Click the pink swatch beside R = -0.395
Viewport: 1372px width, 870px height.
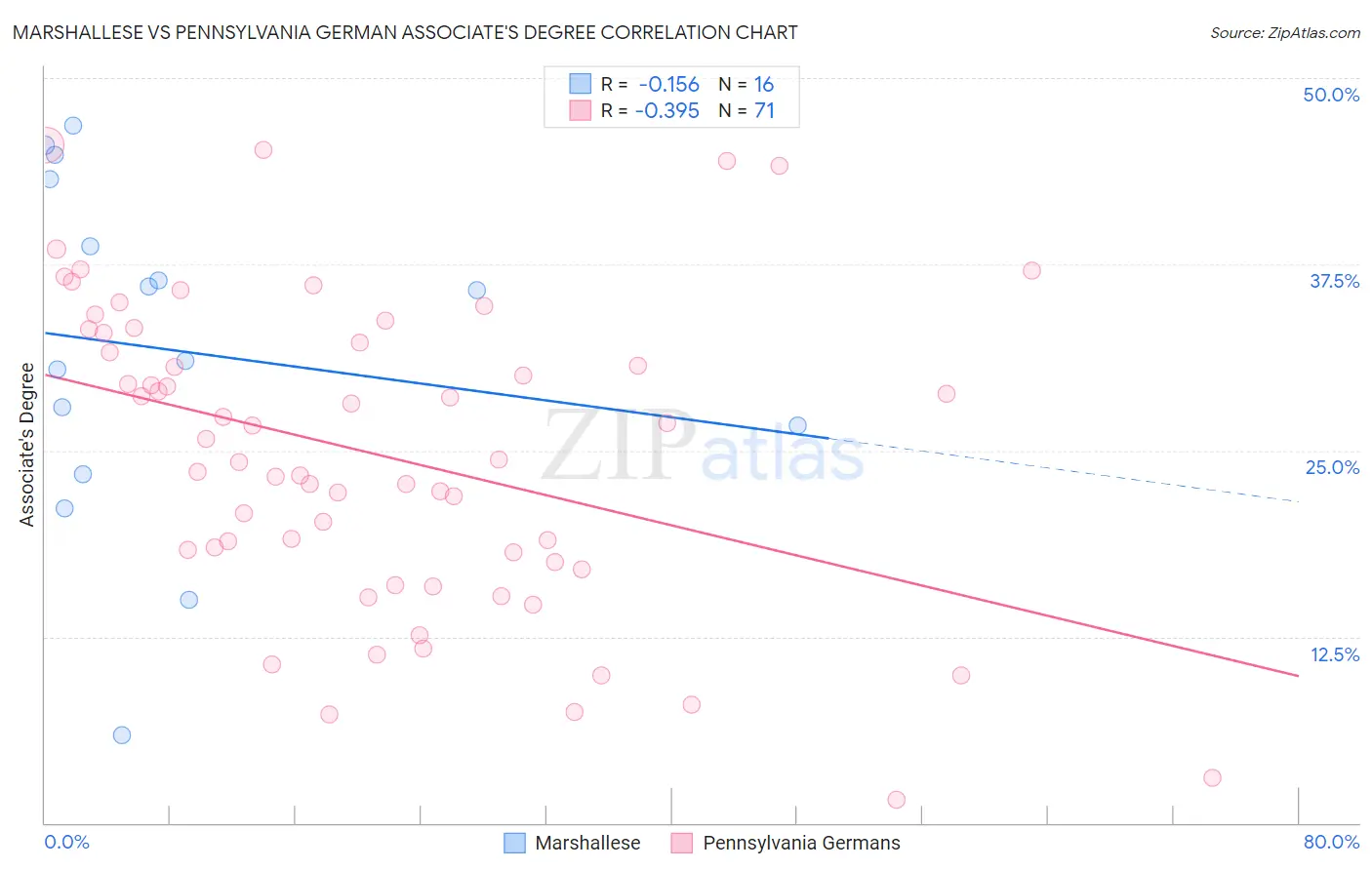click(581, 110)
